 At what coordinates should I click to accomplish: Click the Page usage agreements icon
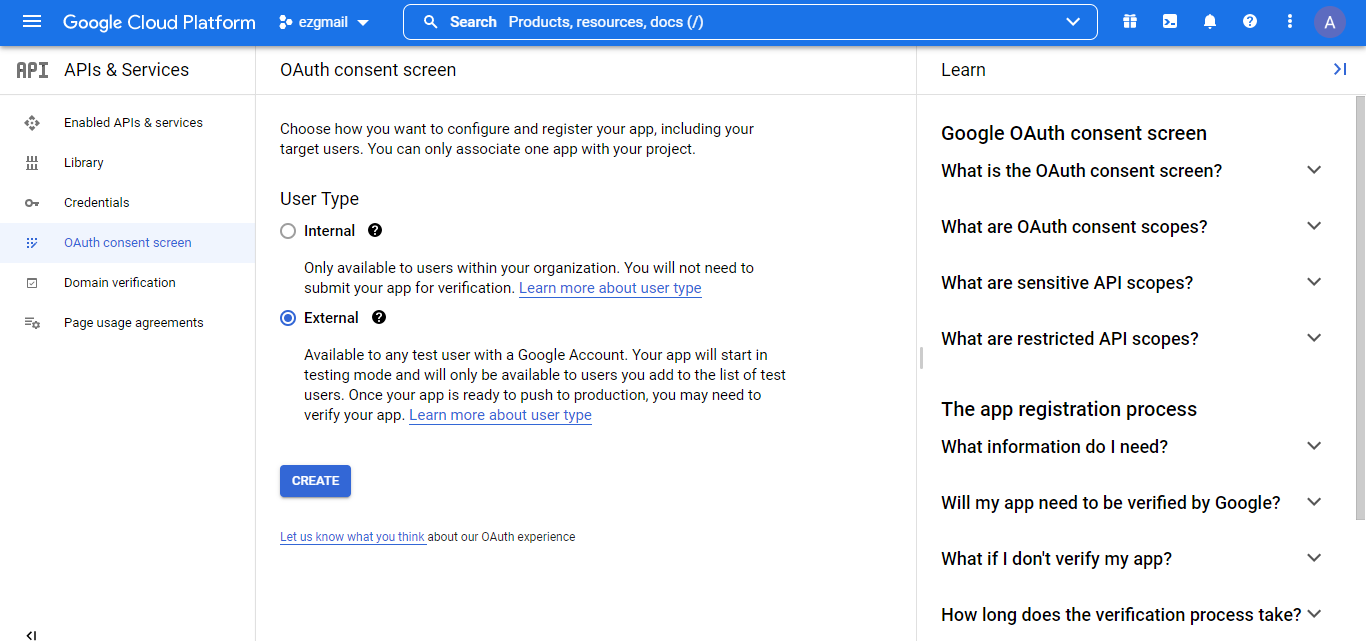coord(32,323)
